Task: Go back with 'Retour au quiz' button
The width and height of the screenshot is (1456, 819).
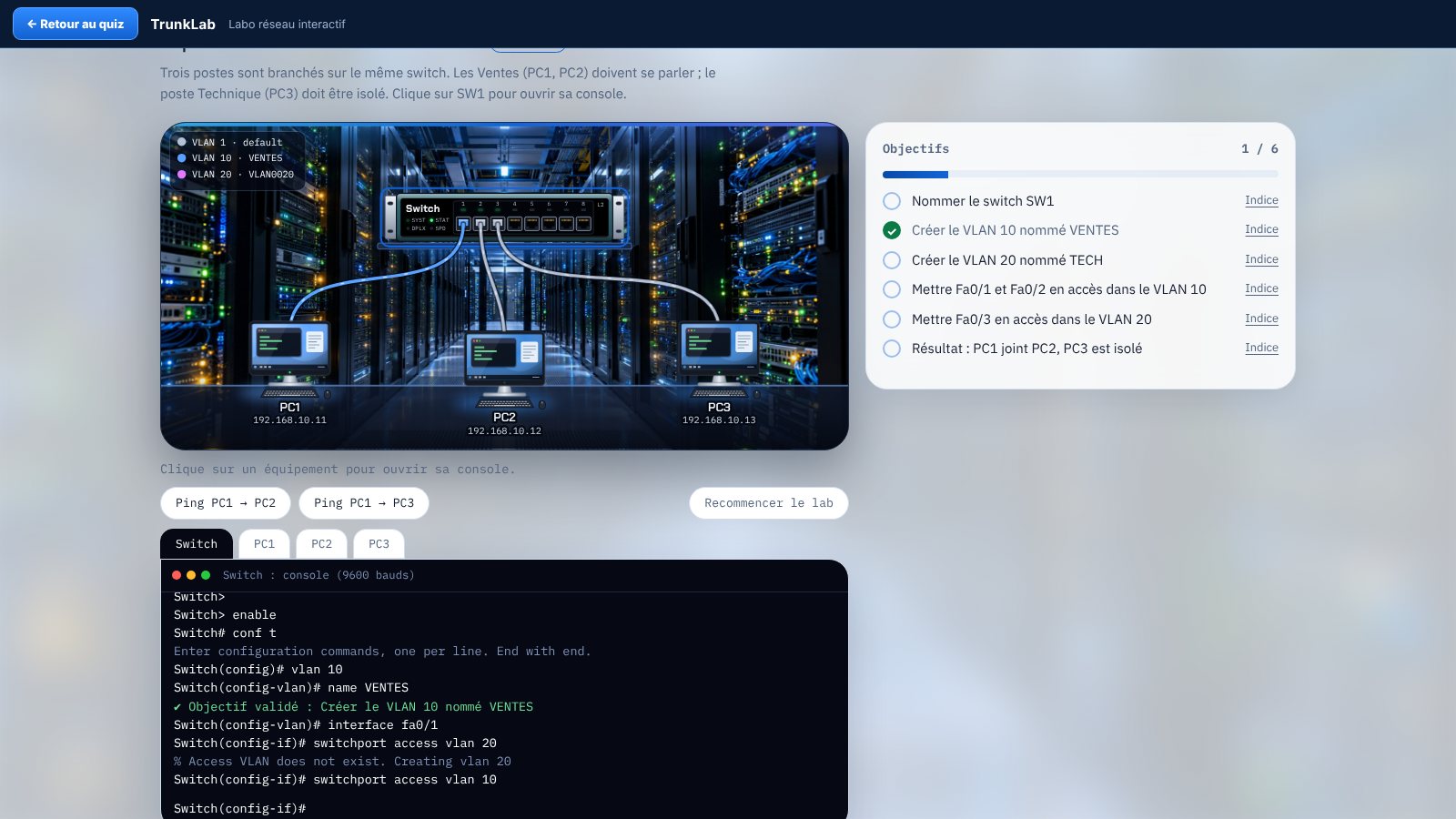Action: pyautogui.click(x=76, y=24)
